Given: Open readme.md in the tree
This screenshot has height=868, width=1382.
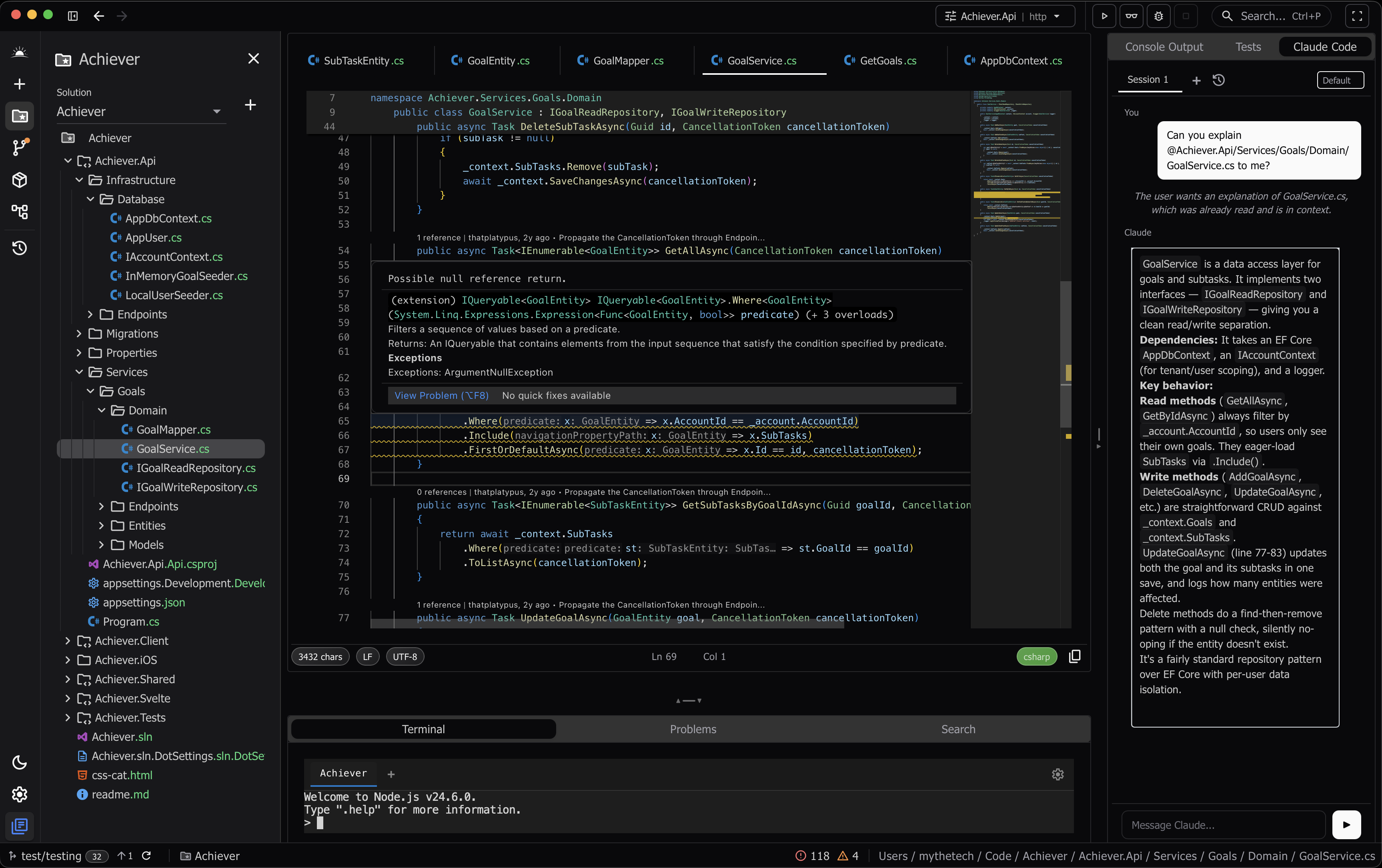Looking at the screenshot, I should point(112,794).
